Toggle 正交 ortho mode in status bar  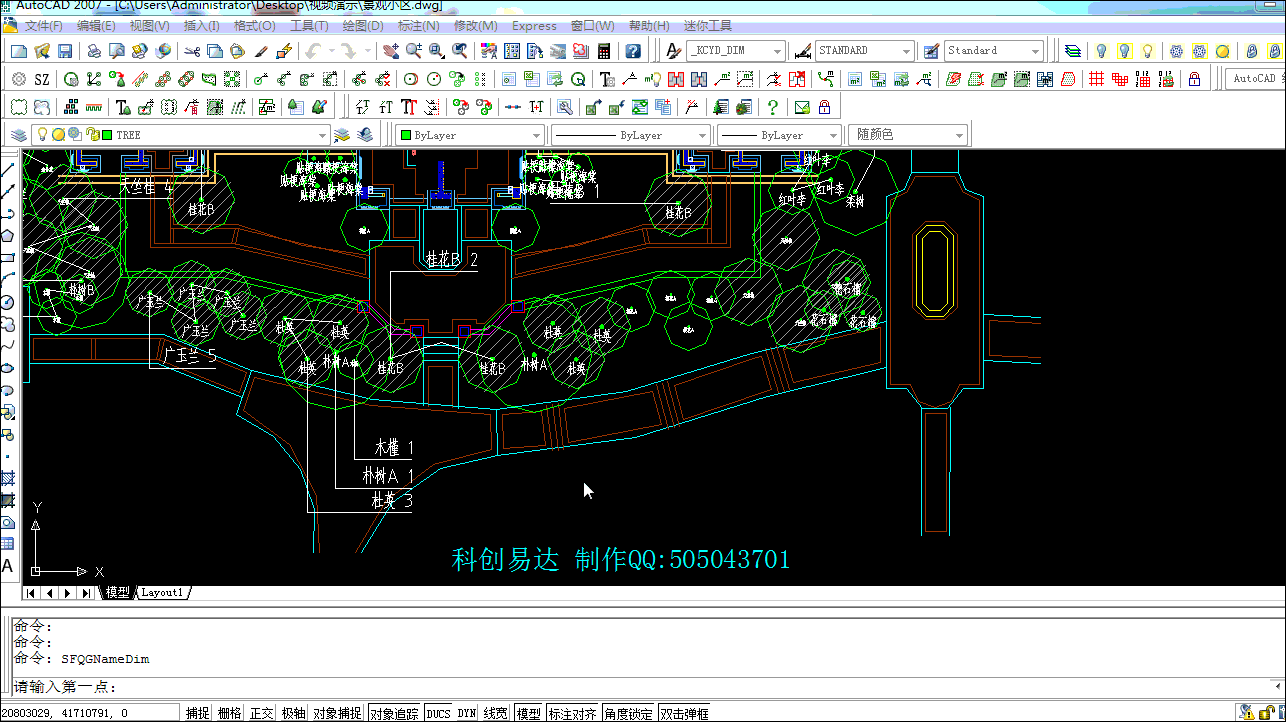click(x=261, y=713)
